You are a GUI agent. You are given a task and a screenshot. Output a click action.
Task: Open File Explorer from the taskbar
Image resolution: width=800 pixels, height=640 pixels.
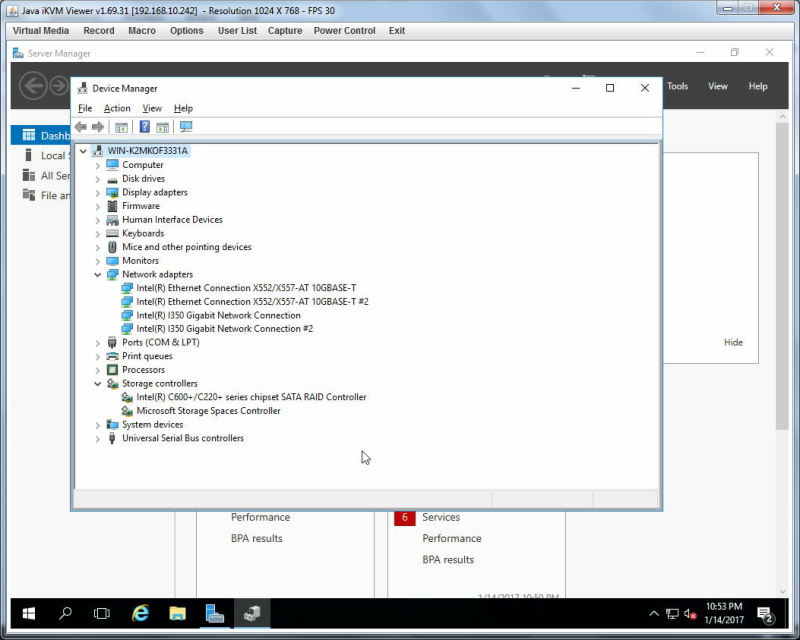177,613
